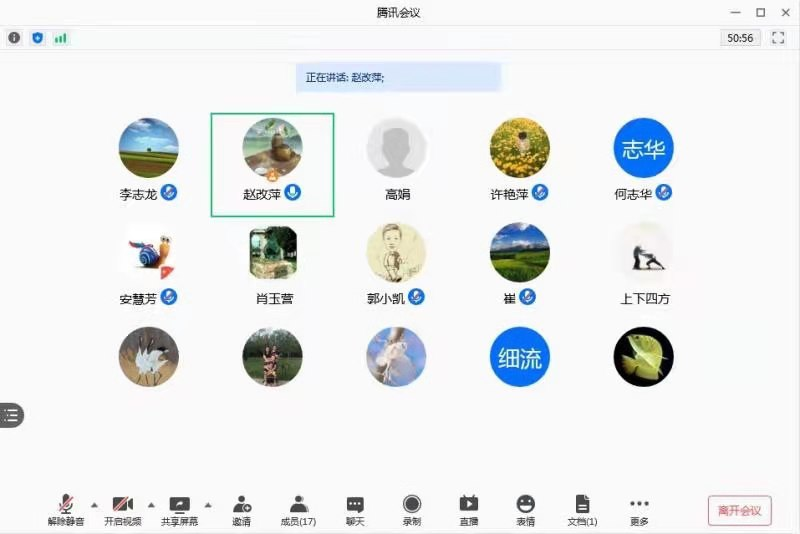Turn on video with the camera button
Screen dimensions: 800x534
coord(123,509)
